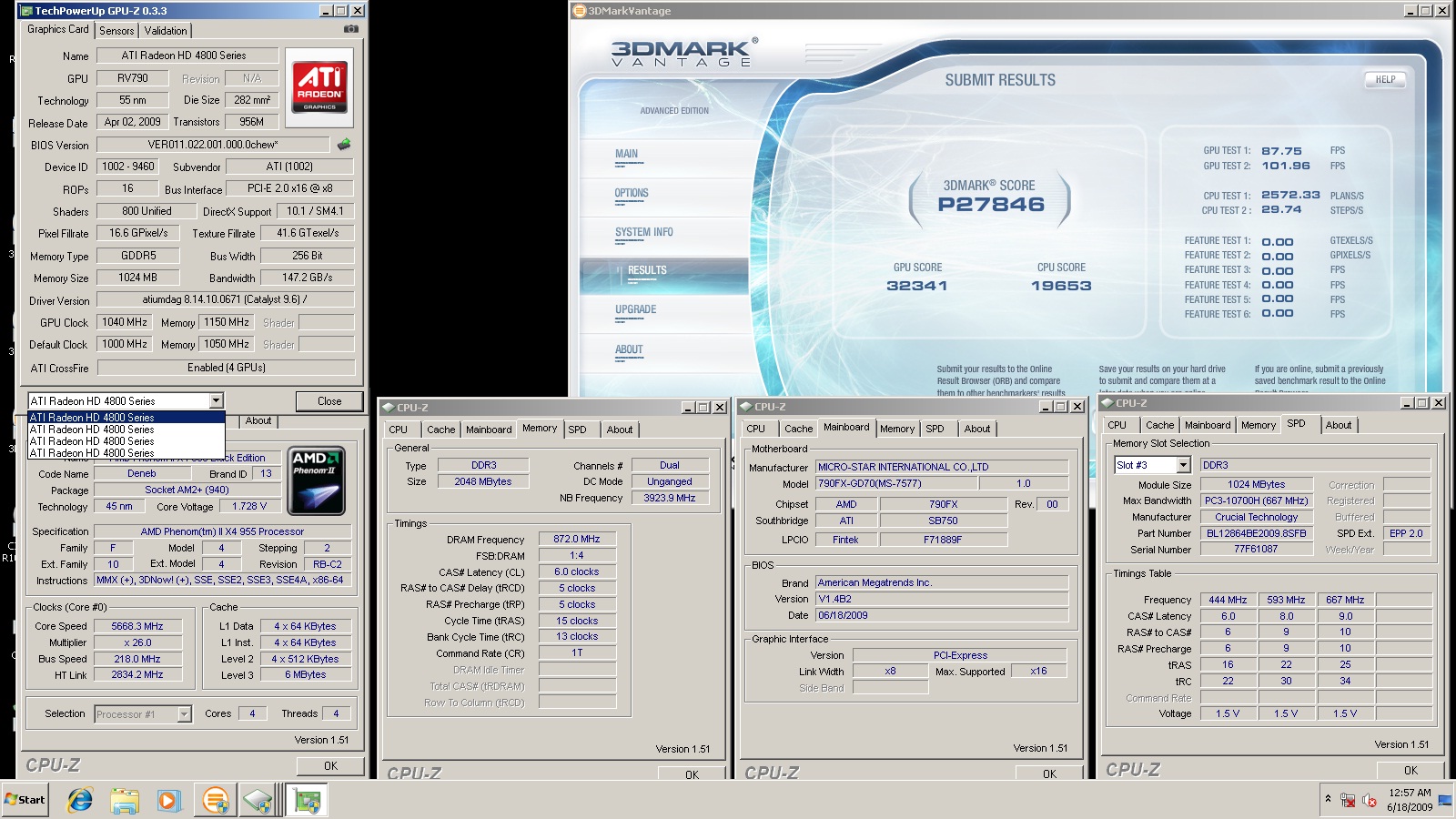
Task: Open the GPU selection dropdown in GPU-Z
Action: click(x=216, y=400)
